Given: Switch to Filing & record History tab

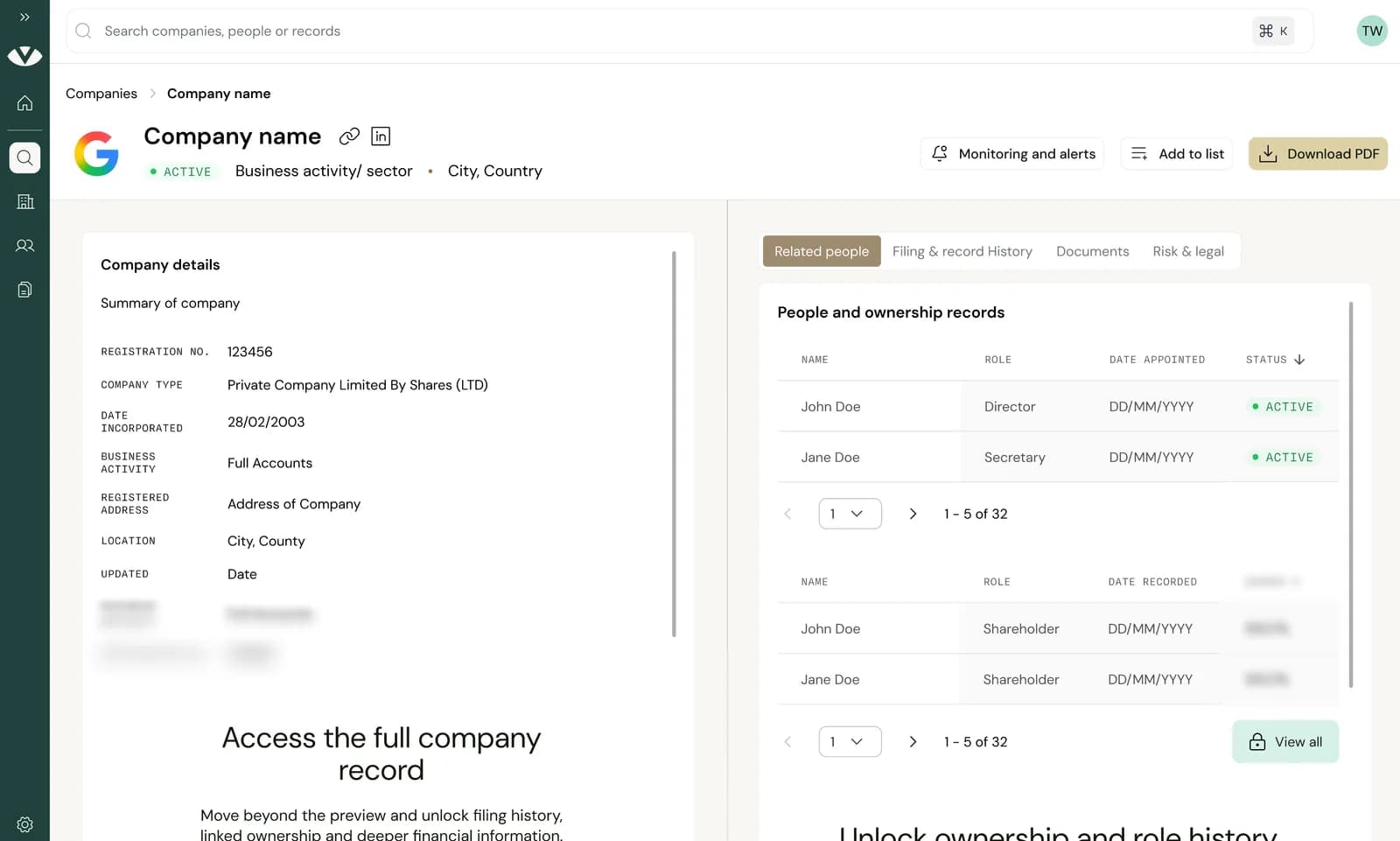Looking at the screenshot, I should 962,251.
